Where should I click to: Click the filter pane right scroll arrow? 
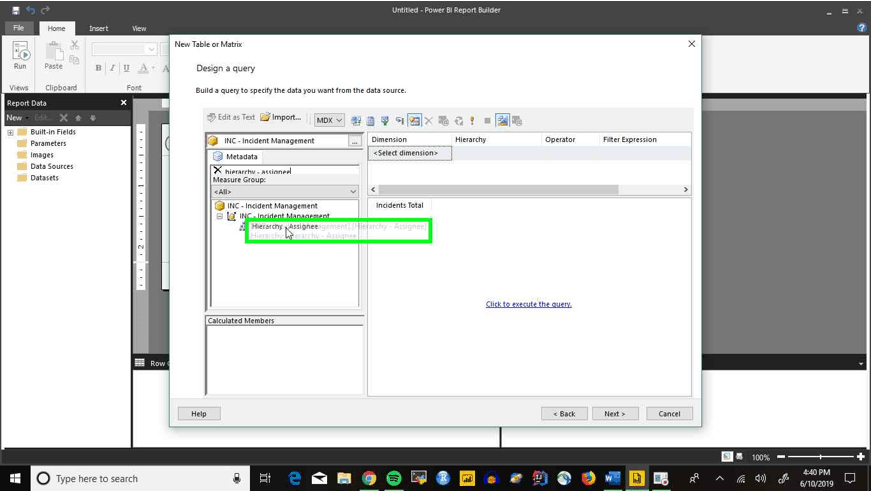pyautogui.click(x=685, y=189)
